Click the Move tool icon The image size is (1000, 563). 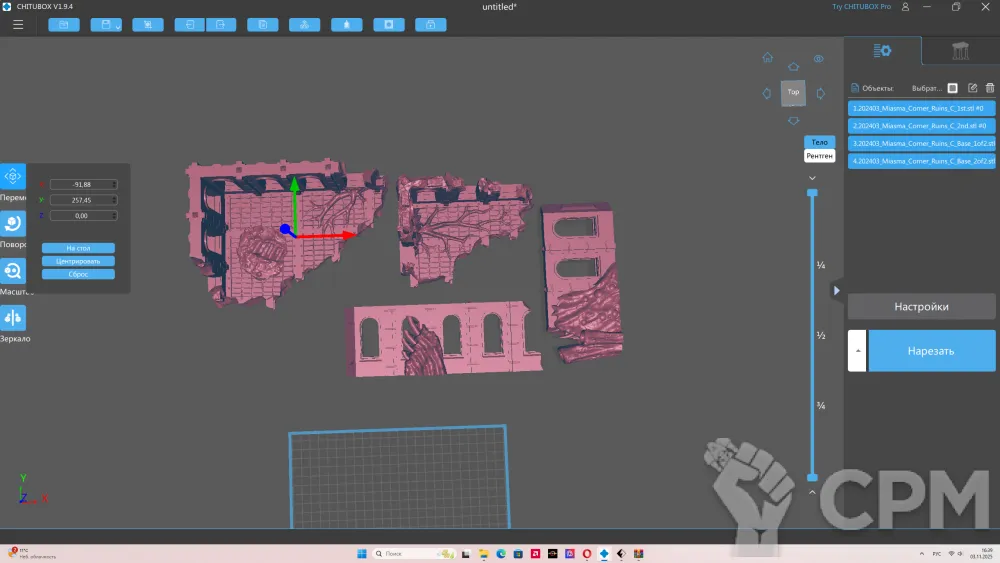pos(13,177)
